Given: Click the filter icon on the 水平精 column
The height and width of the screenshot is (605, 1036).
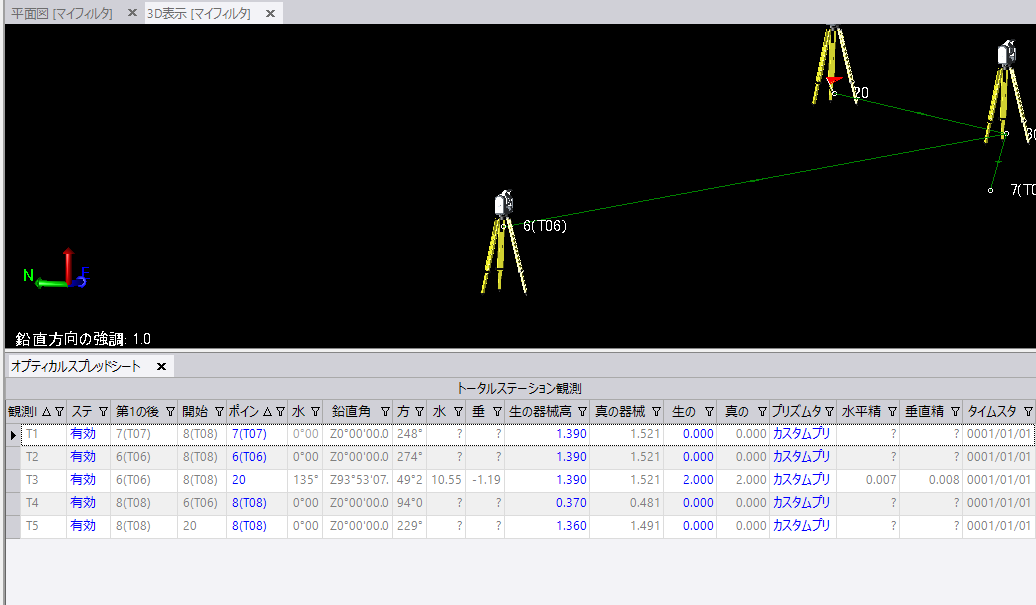Looking at the screenshot, I should pos(893,410).
